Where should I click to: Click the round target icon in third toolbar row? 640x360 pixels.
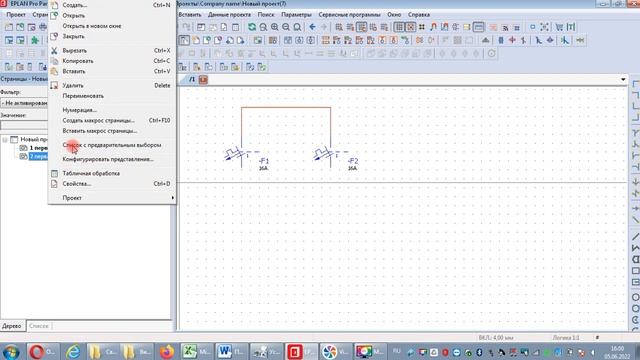491,53
